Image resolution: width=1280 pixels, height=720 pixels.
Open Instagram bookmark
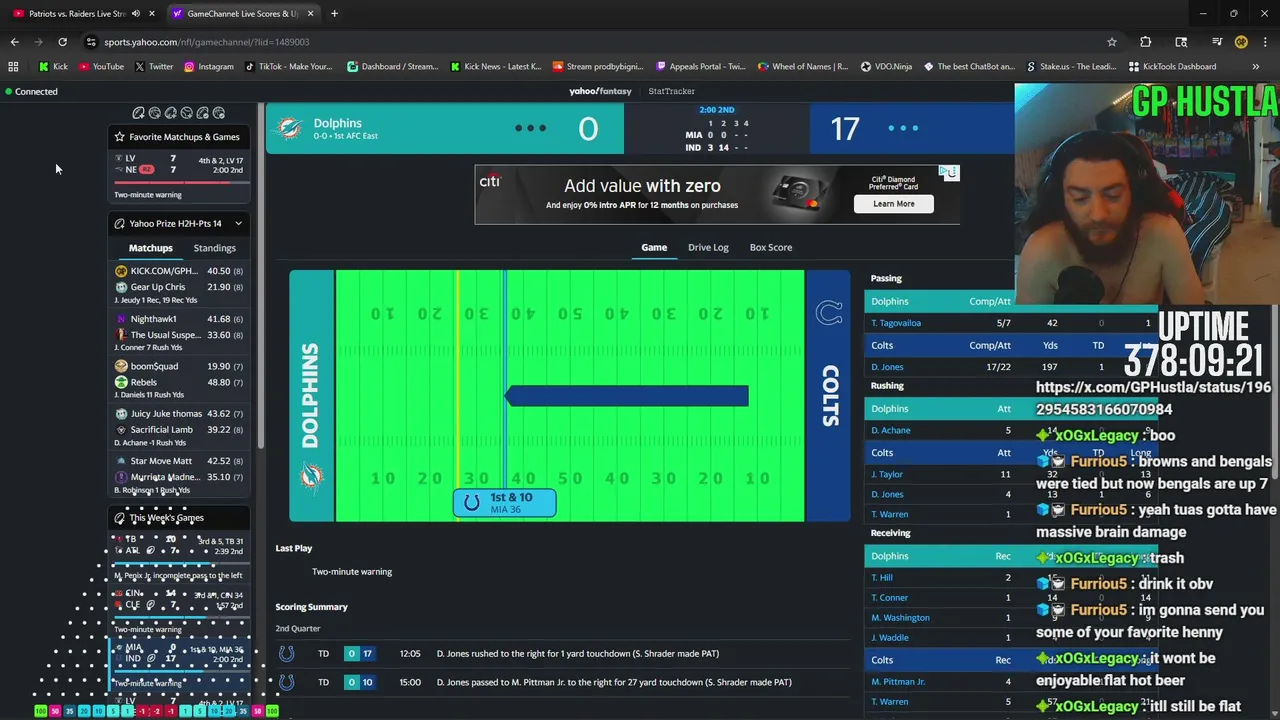208,67
